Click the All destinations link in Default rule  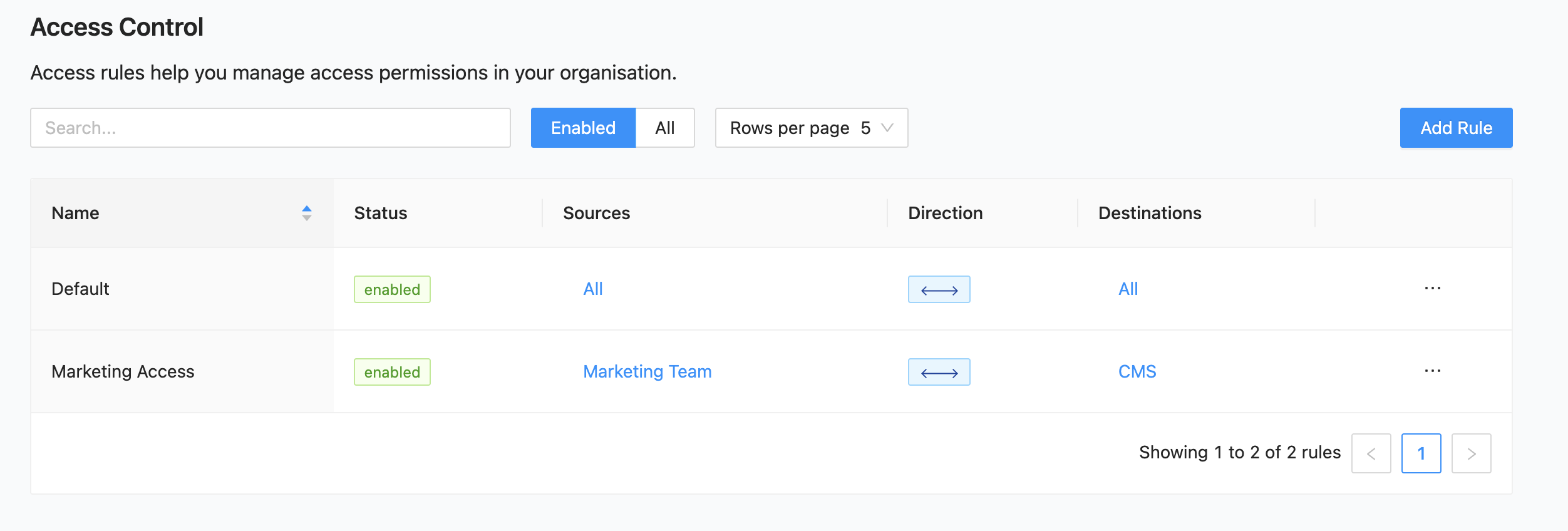point(1128,289)
